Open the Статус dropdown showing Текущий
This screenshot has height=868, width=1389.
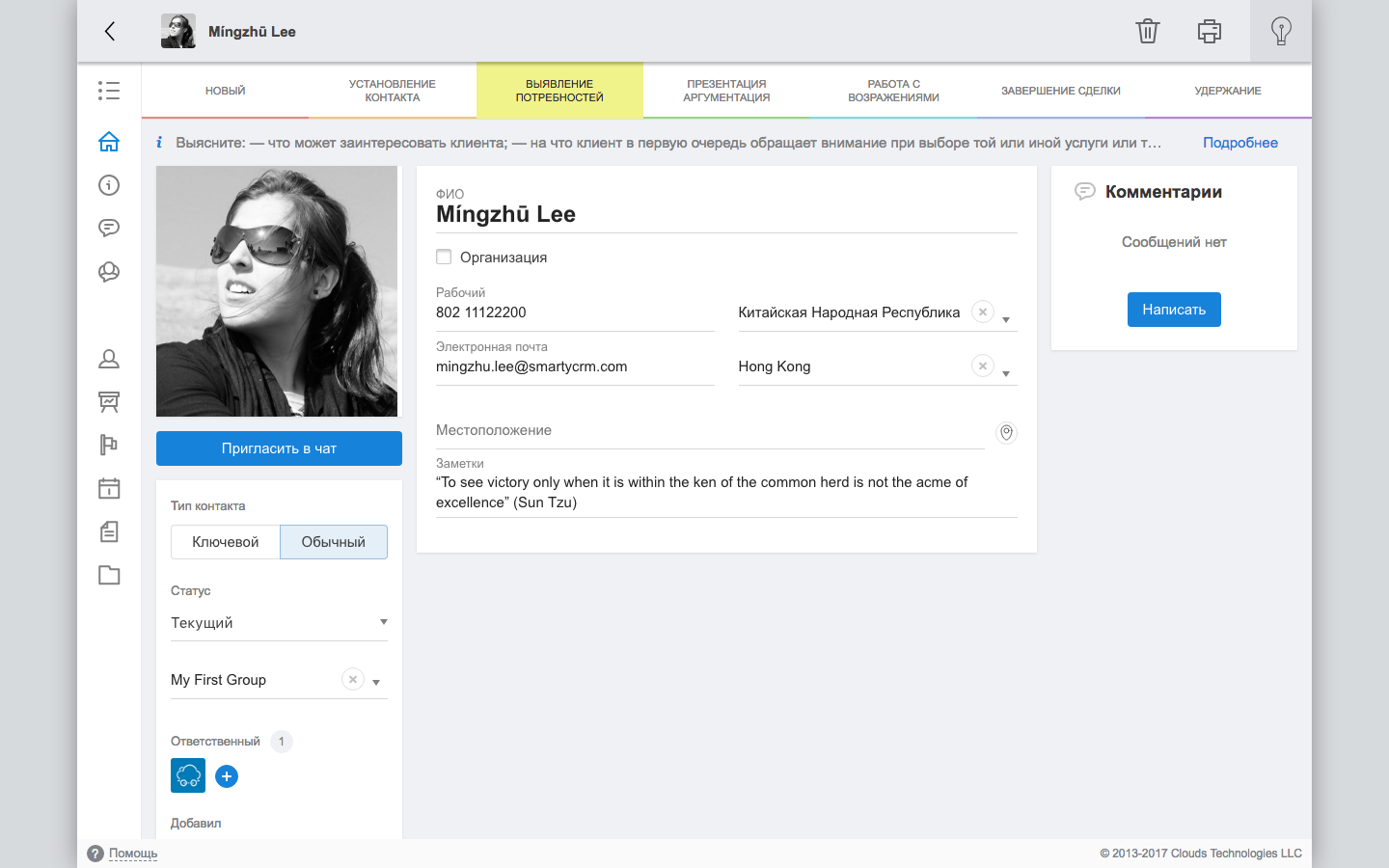click(279, 622)
